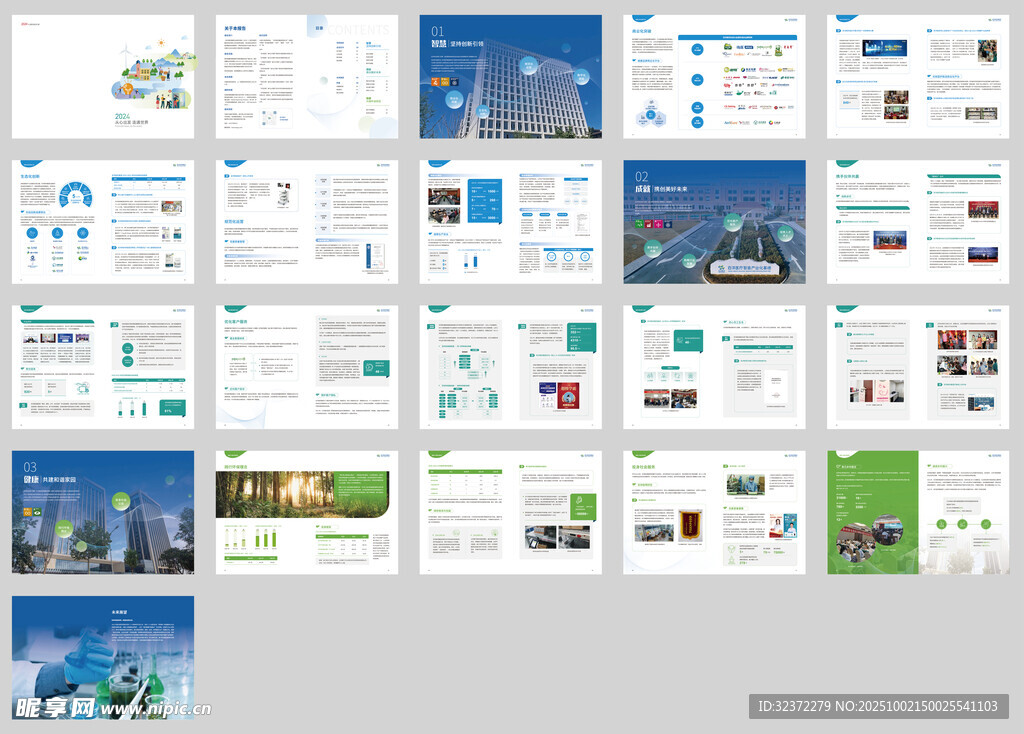
Task: Select the last green spread with circular photos
Action: [918, 512]
